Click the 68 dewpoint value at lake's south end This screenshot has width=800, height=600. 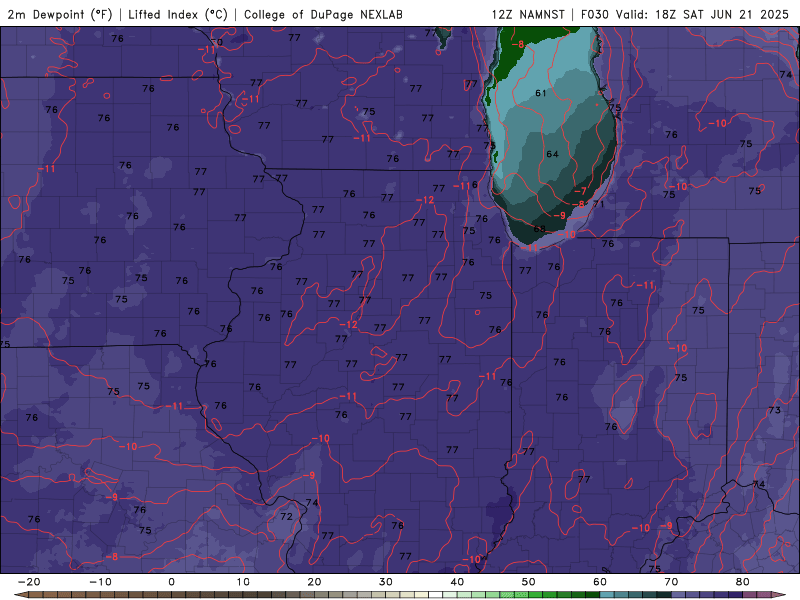[x=539, y=229]
